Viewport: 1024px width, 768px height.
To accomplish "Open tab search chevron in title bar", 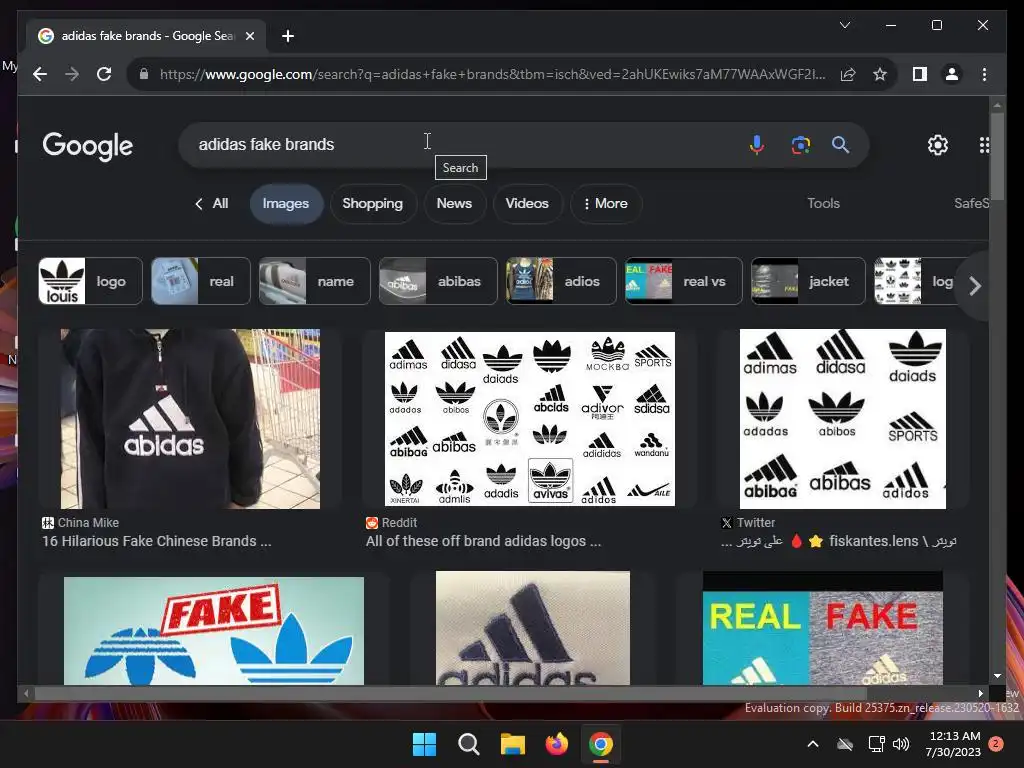I will tap(844, 25).
